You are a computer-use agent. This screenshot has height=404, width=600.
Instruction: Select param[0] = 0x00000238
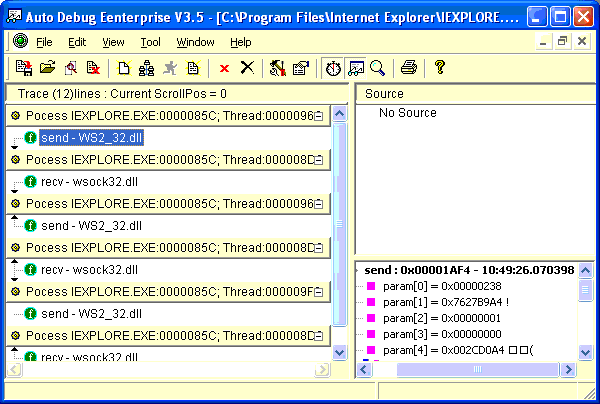tap(442, 286)
